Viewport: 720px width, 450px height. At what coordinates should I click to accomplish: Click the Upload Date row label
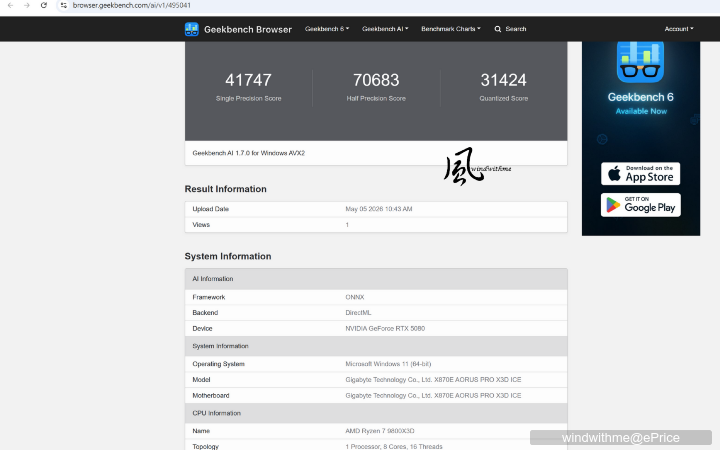210,209
